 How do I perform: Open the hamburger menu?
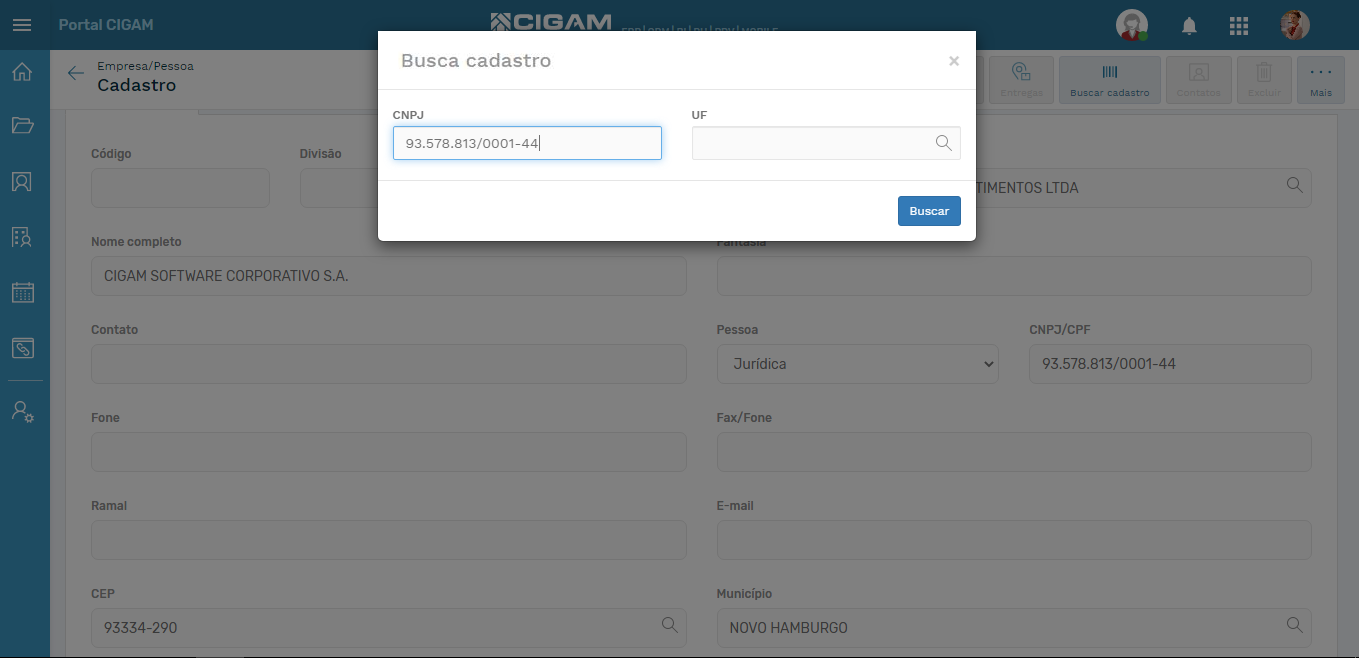tap(22, 25)
